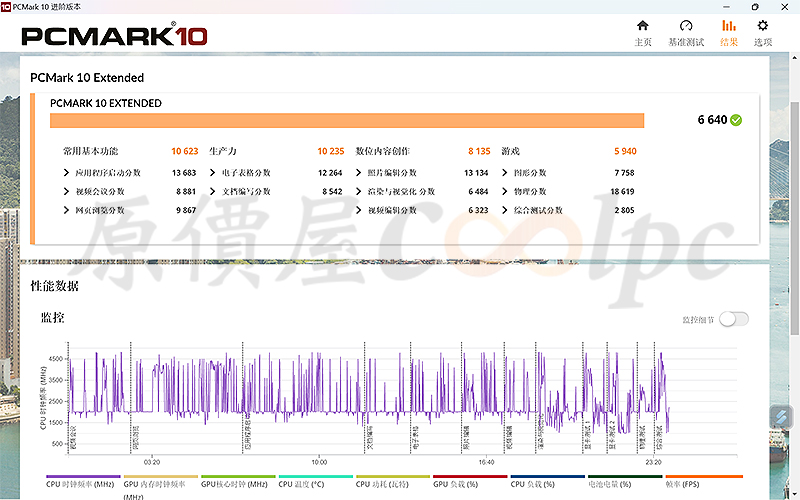Toggle 帧率 (FPS) legend series

(x=704, y=482)
